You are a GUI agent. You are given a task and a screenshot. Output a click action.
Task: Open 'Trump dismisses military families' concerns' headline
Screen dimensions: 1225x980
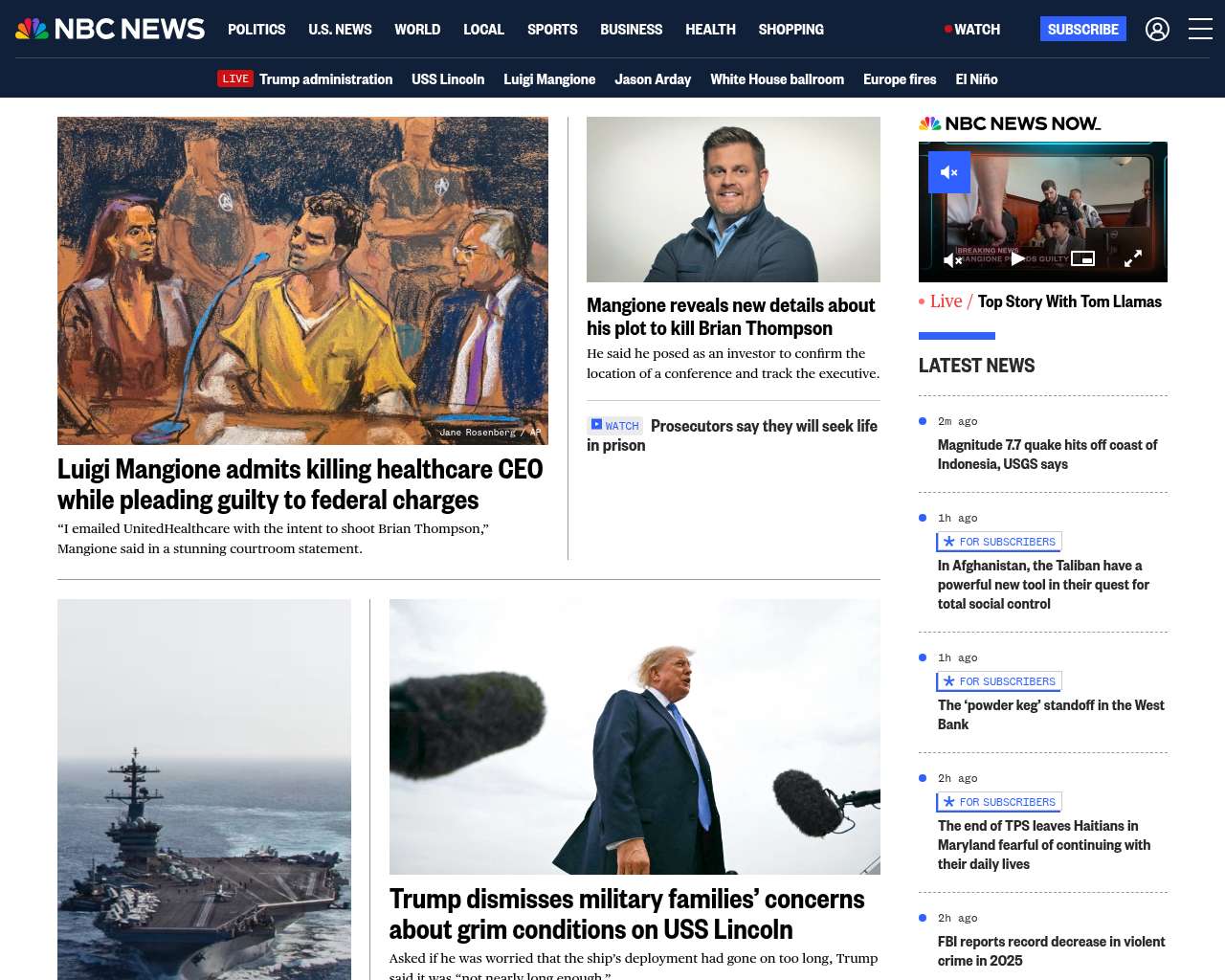click(627, 914)
